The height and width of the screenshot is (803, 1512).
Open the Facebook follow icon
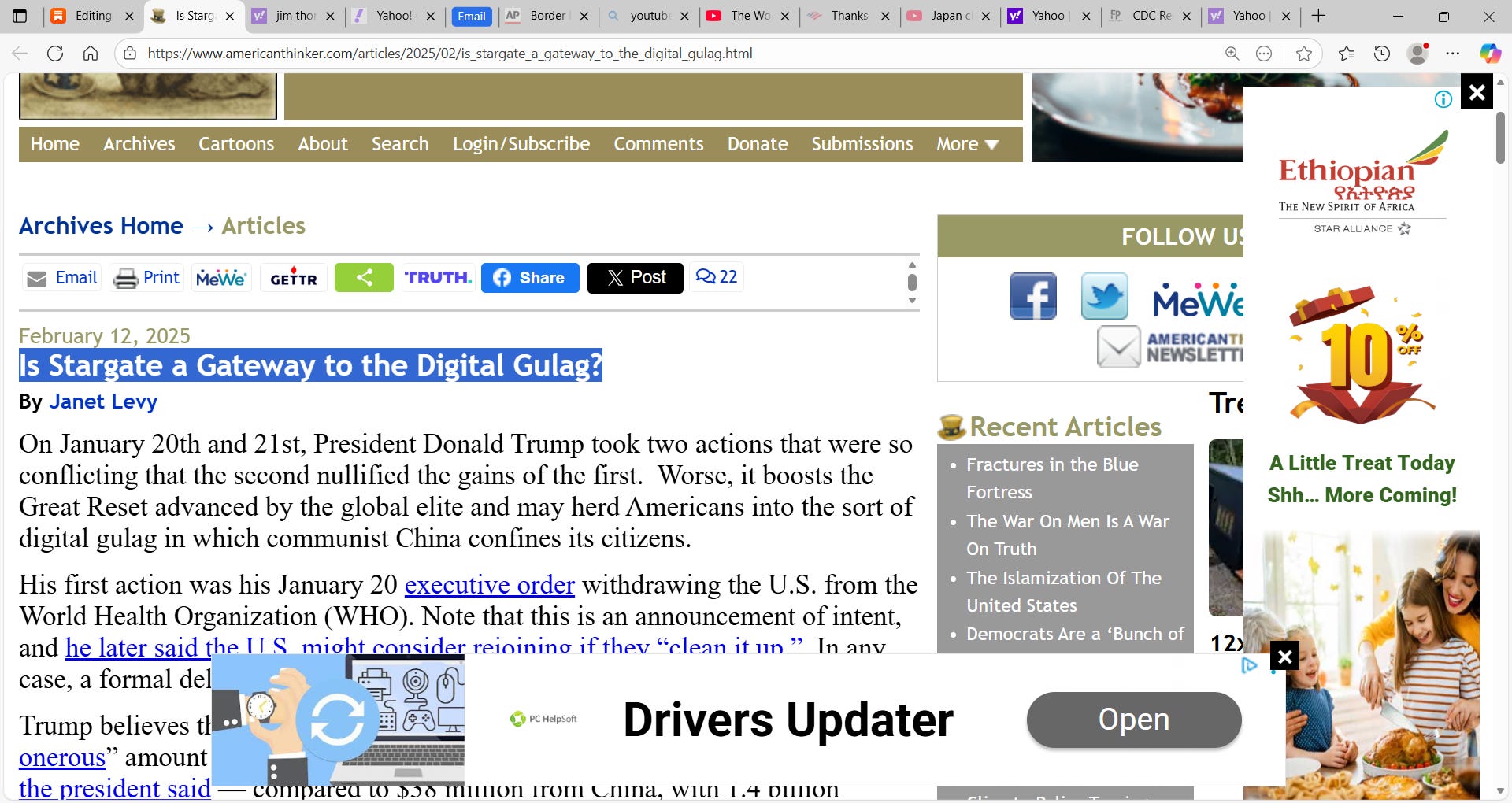click(x=1032, y=296)
